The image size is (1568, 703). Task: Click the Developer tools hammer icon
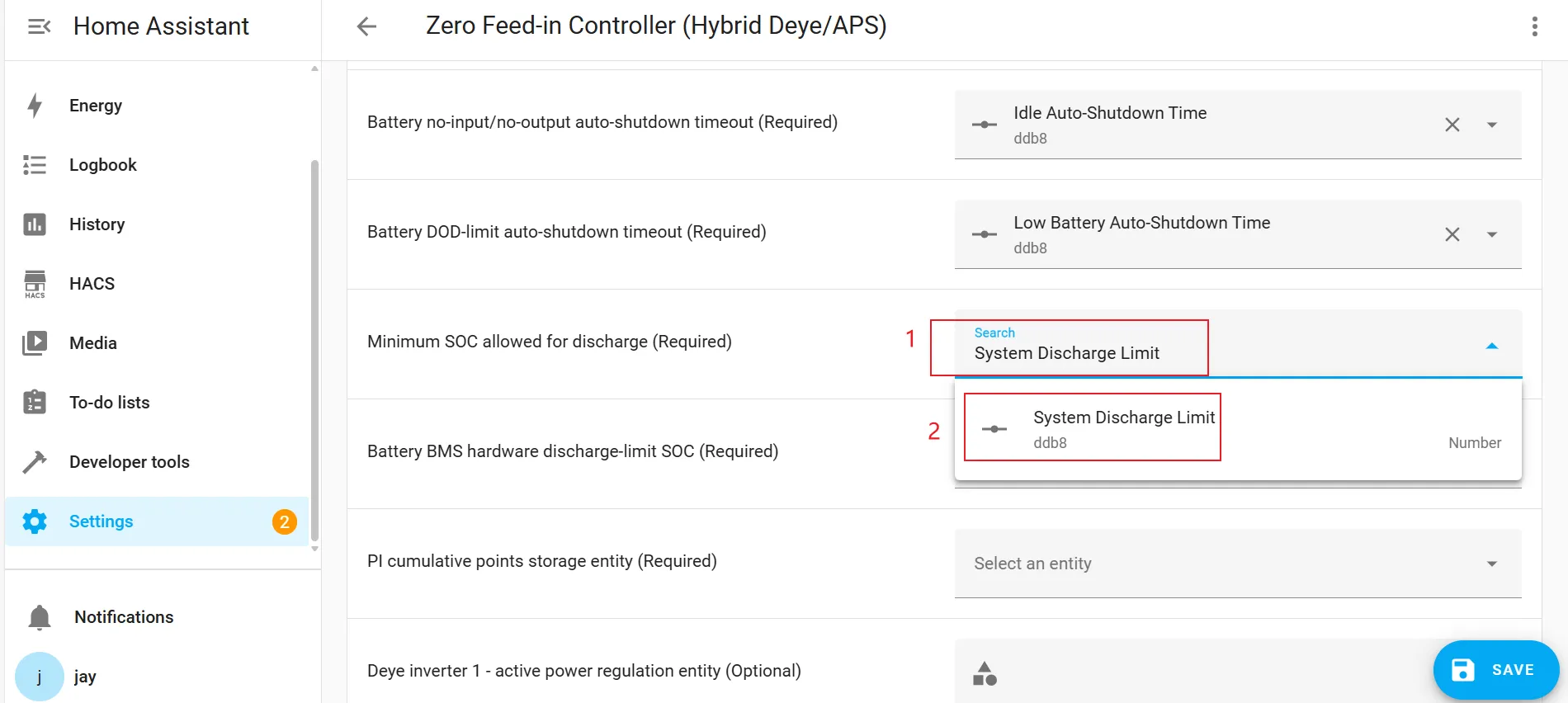[x=35, y=462]
